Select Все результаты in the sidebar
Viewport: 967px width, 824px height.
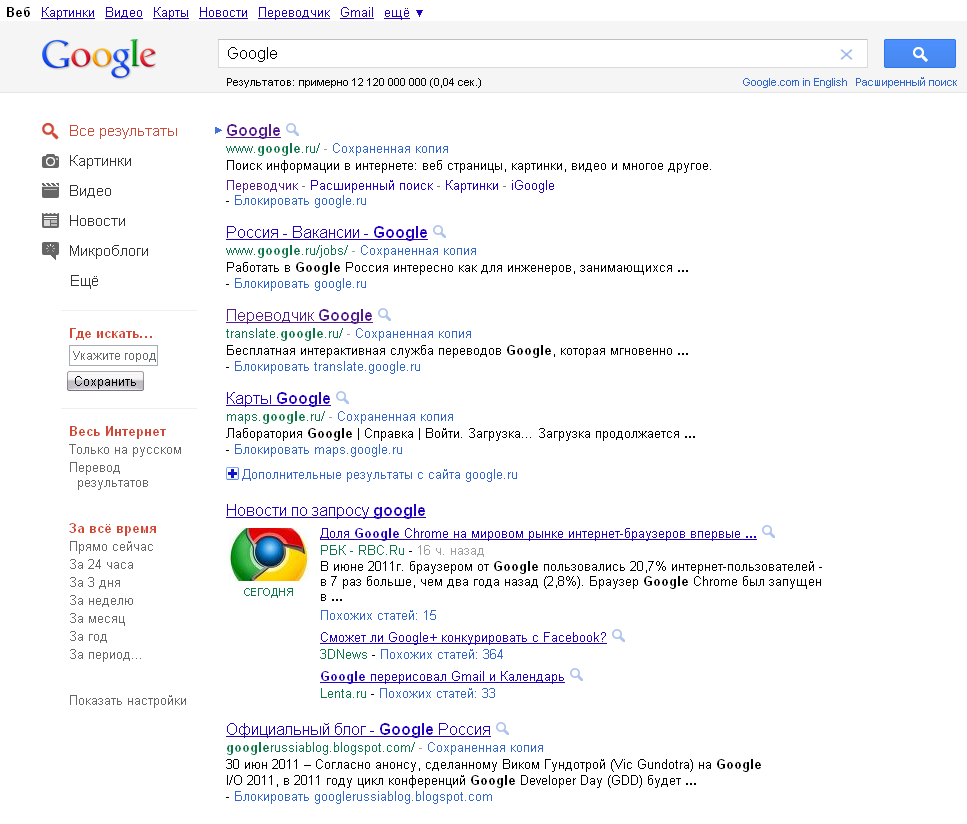[x=123, y=131]
